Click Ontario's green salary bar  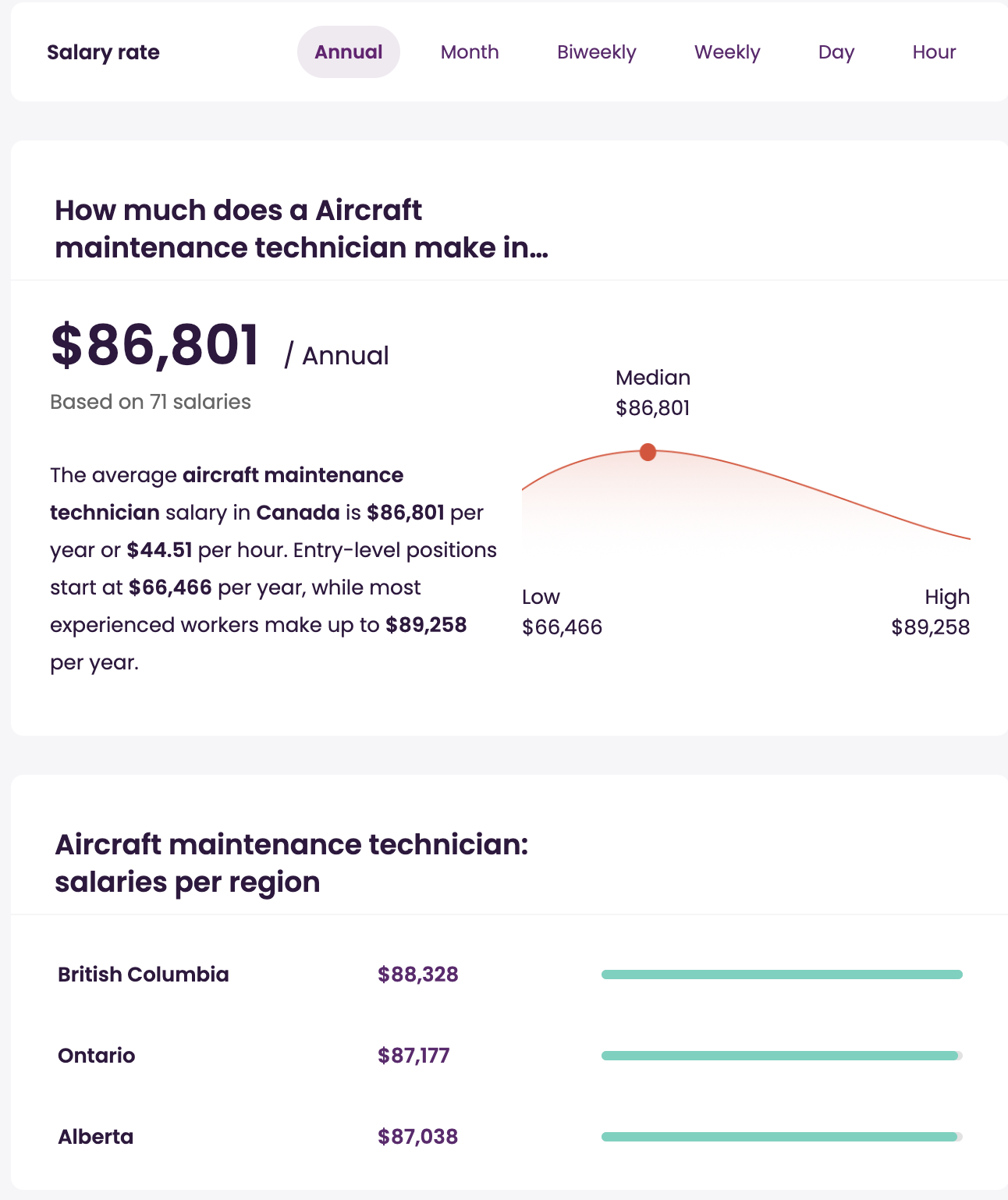pyautogui.click(x=780, y=1056)
